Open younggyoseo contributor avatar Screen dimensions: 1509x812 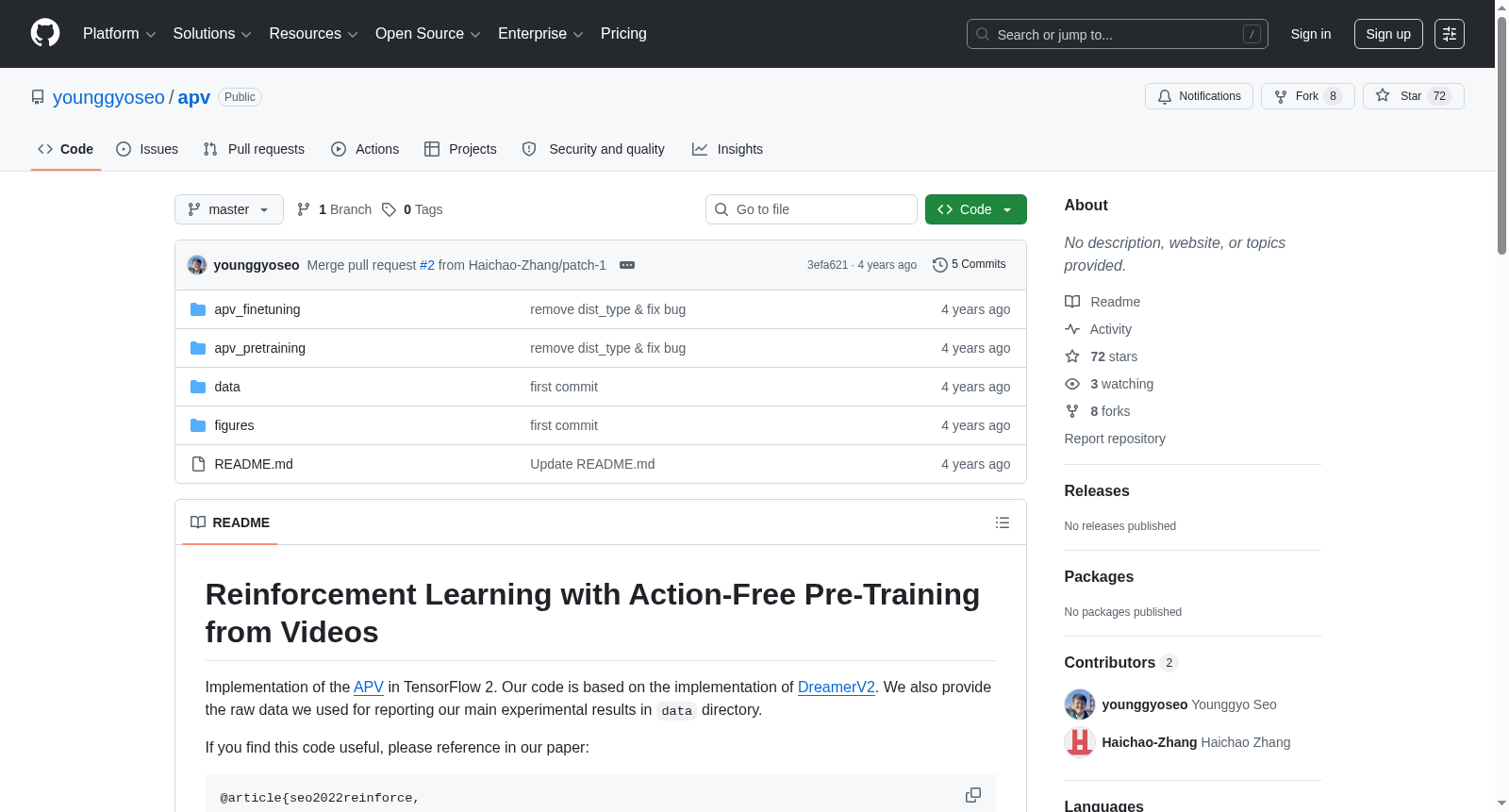click(1080, 704)
